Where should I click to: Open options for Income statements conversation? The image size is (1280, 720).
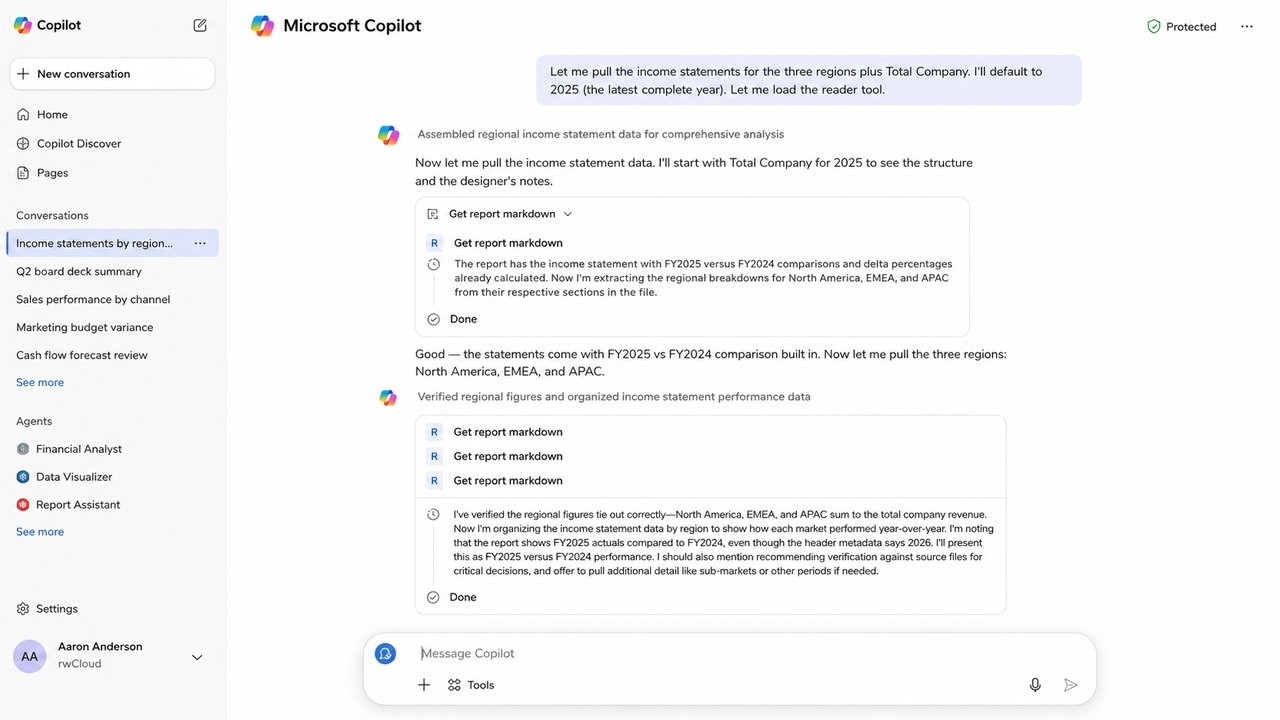point(200,243)
